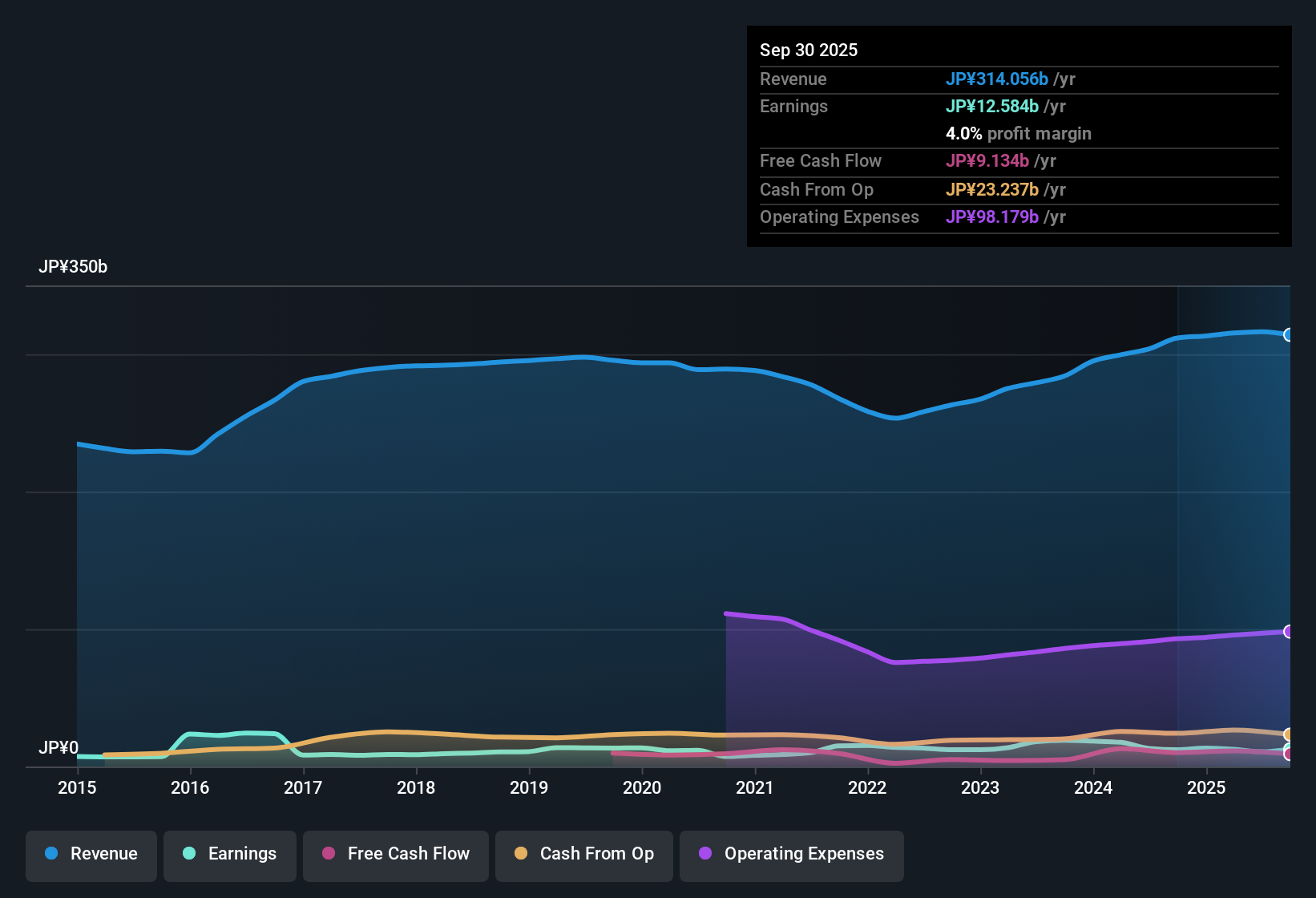Toggle the Earnings series off
Viewport: 1316px width, 898px height.
229,854
